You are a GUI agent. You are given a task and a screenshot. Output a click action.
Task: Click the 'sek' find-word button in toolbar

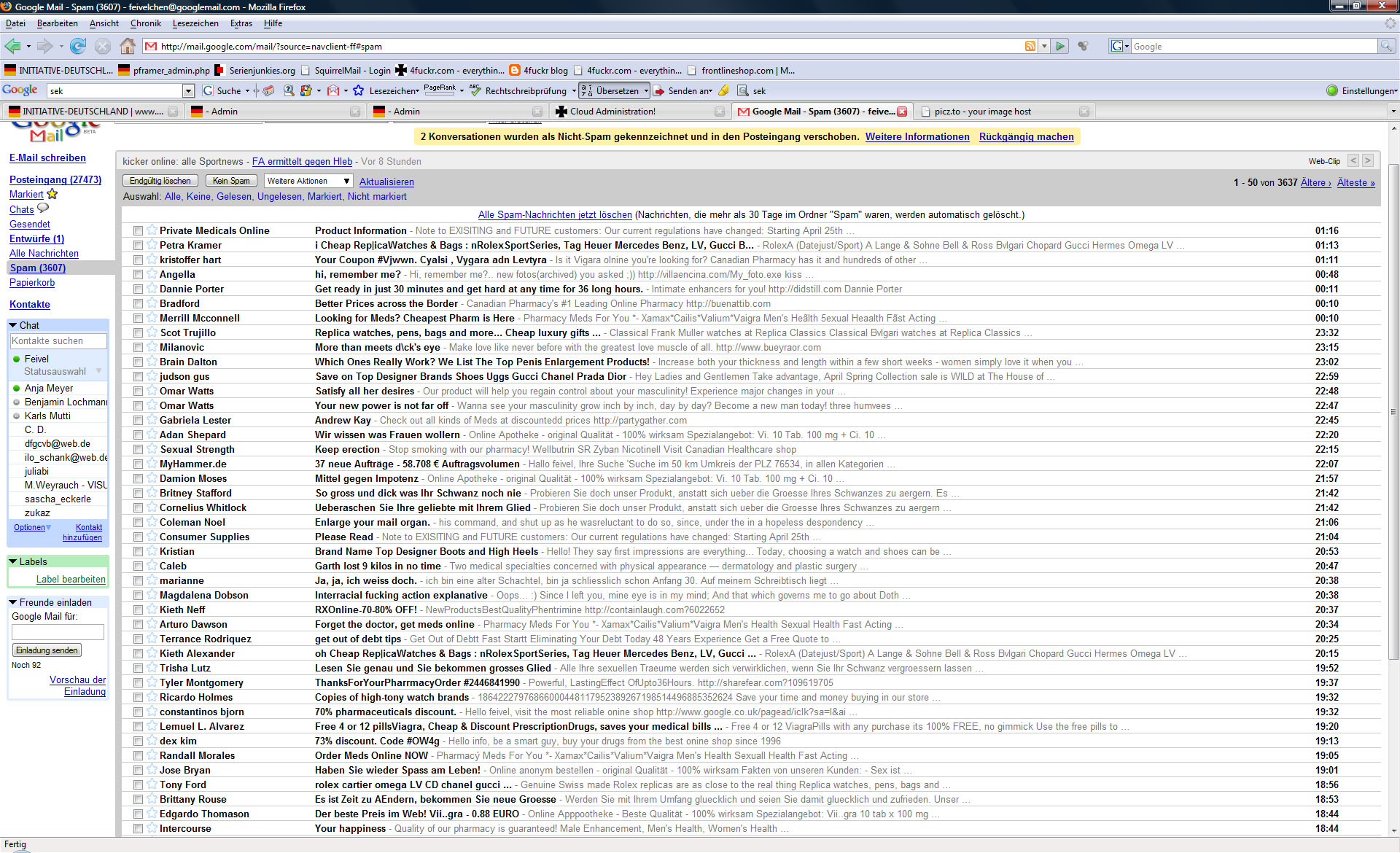(x=752, y=91)
